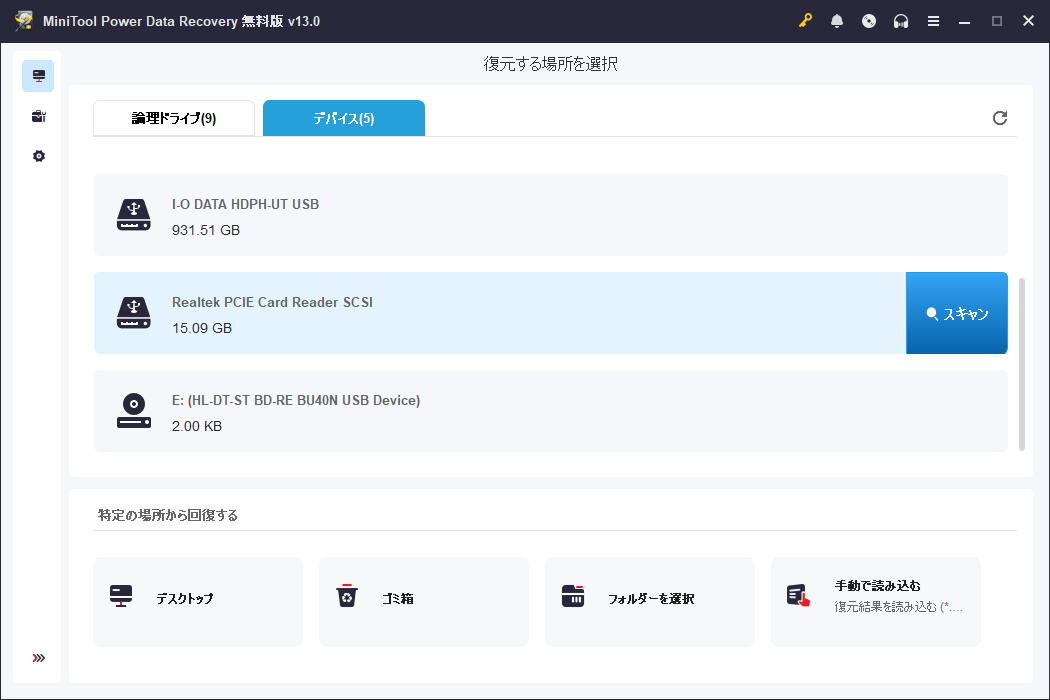Open 手動で読み込む recovery result option
Viewport: 1050px width, 700px height.
click(876, 602)
